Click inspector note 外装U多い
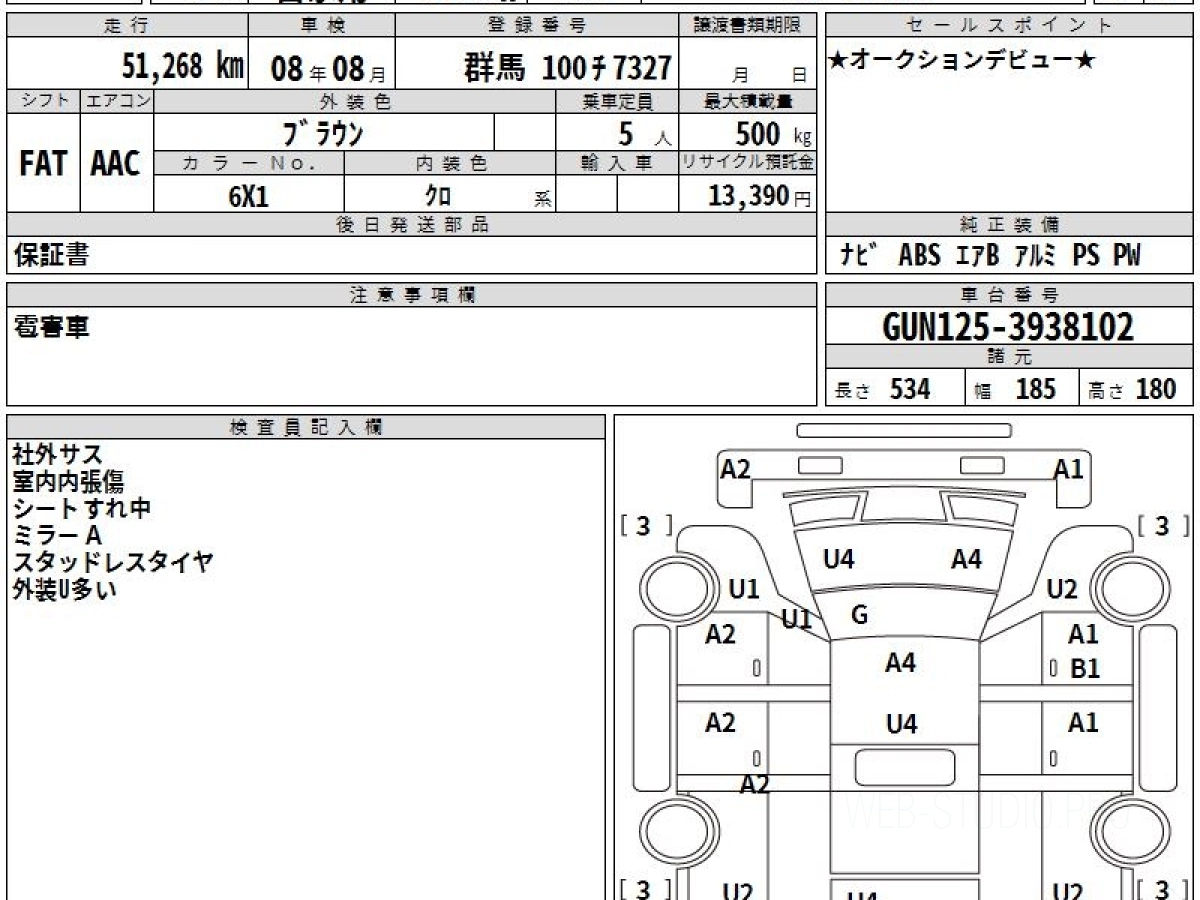 pos(65,589)
